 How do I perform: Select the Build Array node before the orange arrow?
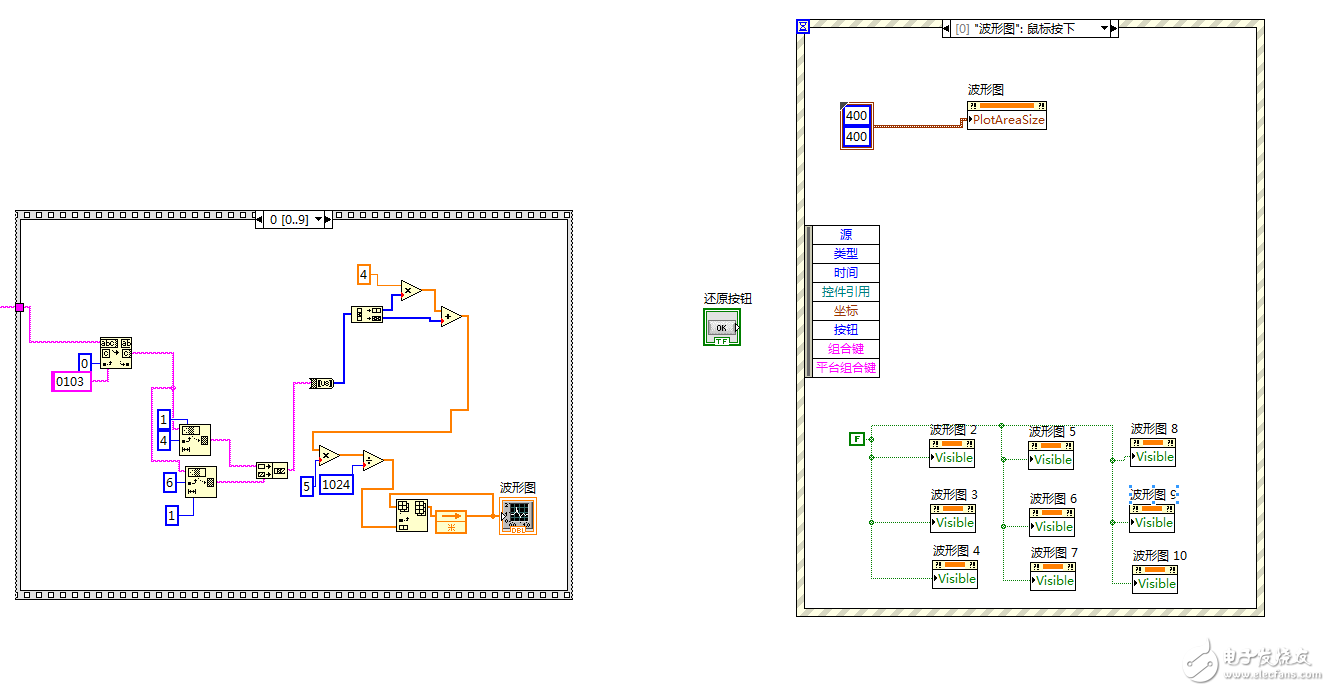[x=412, y=515]
